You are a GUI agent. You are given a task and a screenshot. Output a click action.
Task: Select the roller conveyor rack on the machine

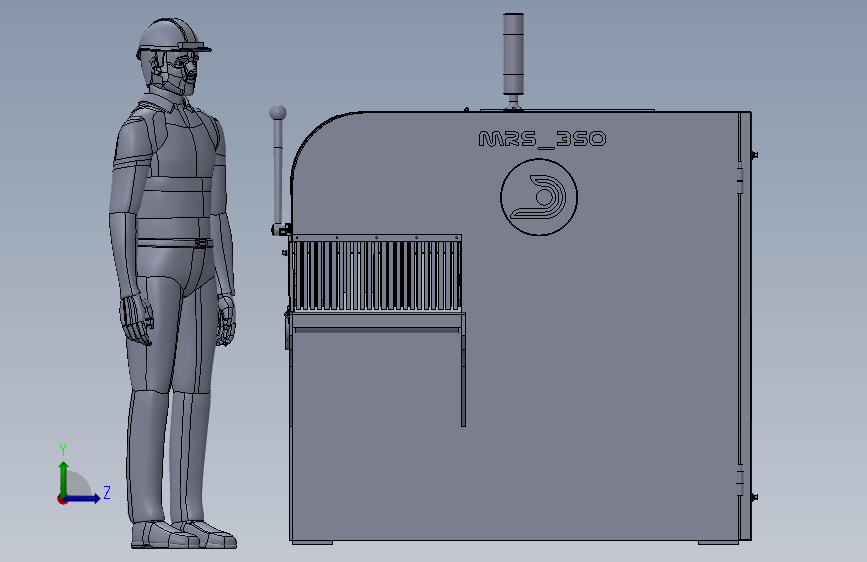(376, 273)
